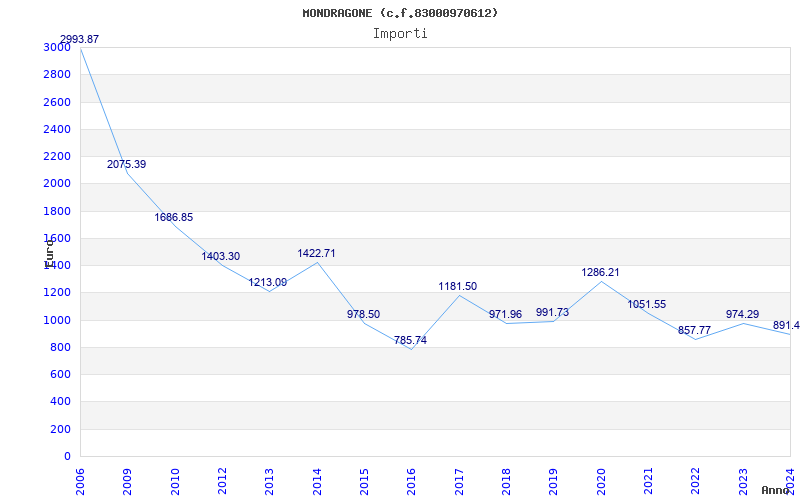Click the y-axis value 2400
This screenshot has height=500, width=800.
pos(57,129)
